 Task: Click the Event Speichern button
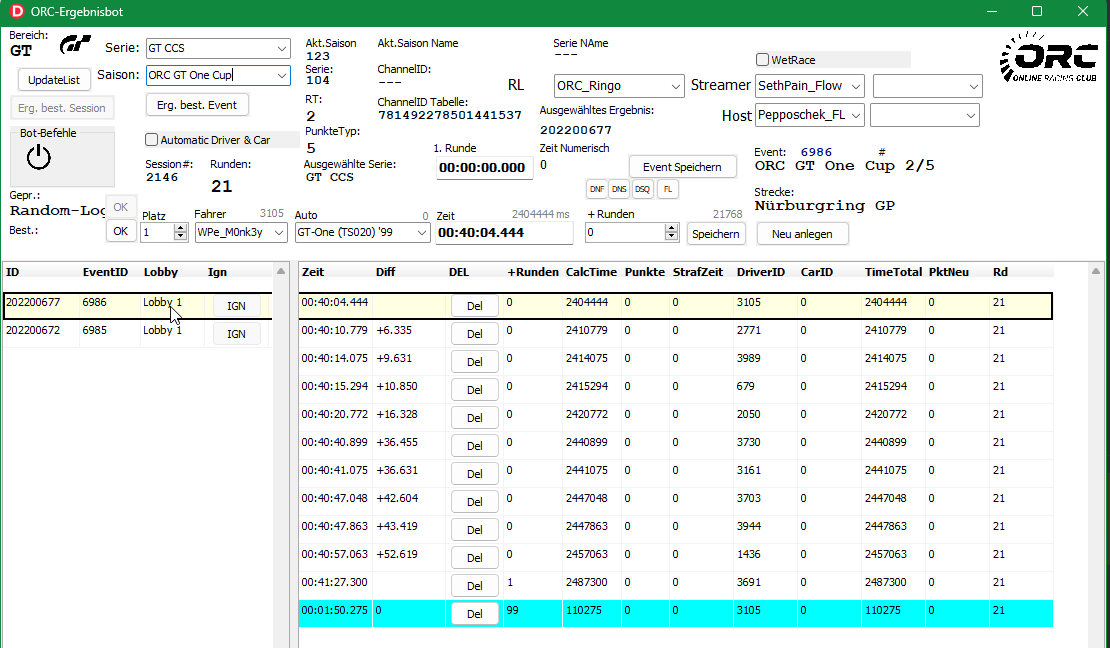(x=682, y=167)
